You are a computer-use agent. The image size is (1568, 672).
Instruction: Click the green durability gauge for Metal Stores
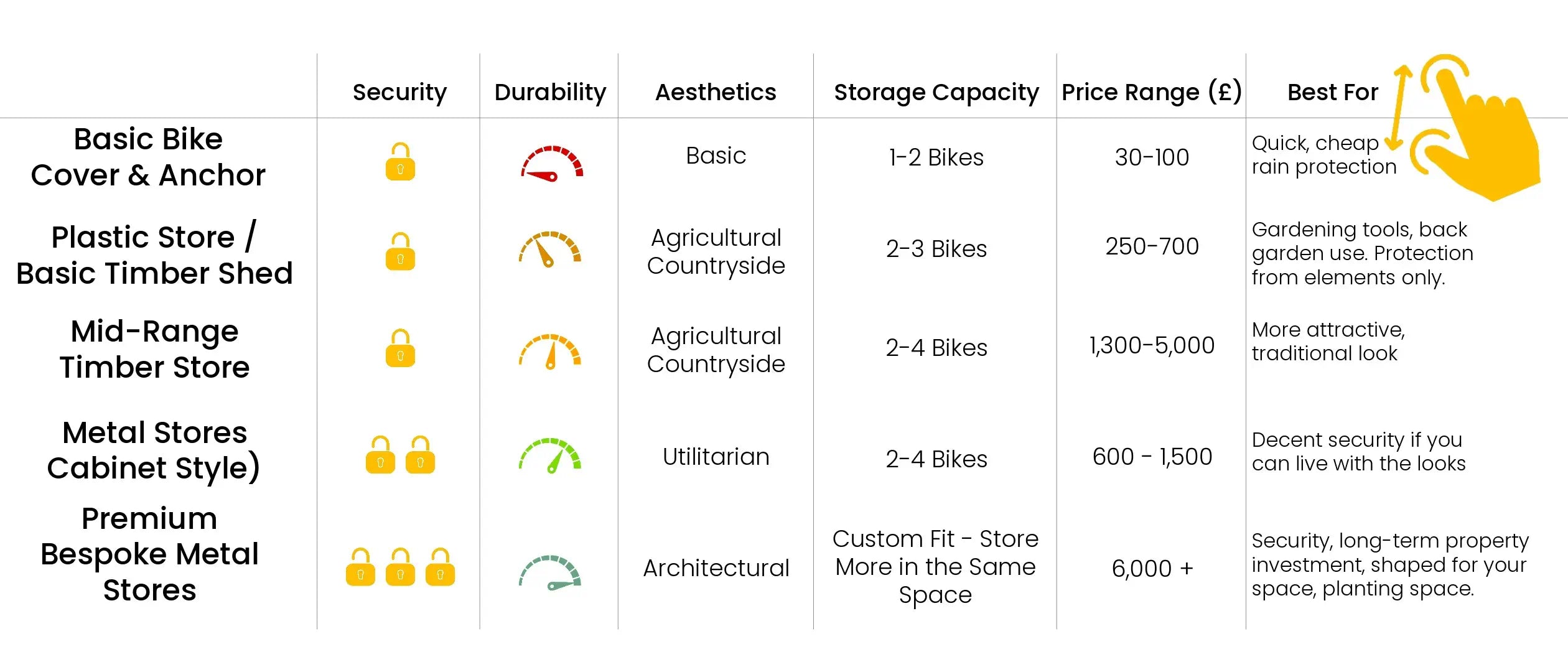tap(550, 456)
